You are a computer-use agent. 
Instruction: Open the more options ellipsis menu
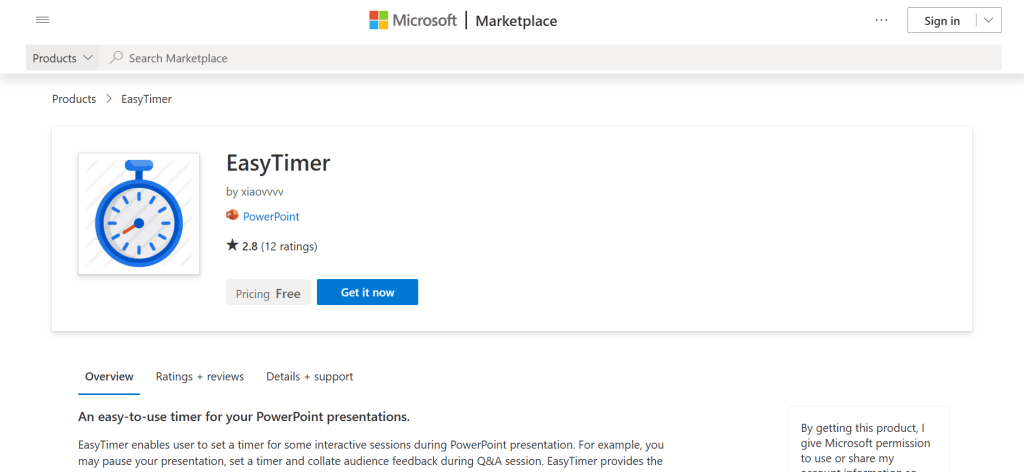click(881, 20)
